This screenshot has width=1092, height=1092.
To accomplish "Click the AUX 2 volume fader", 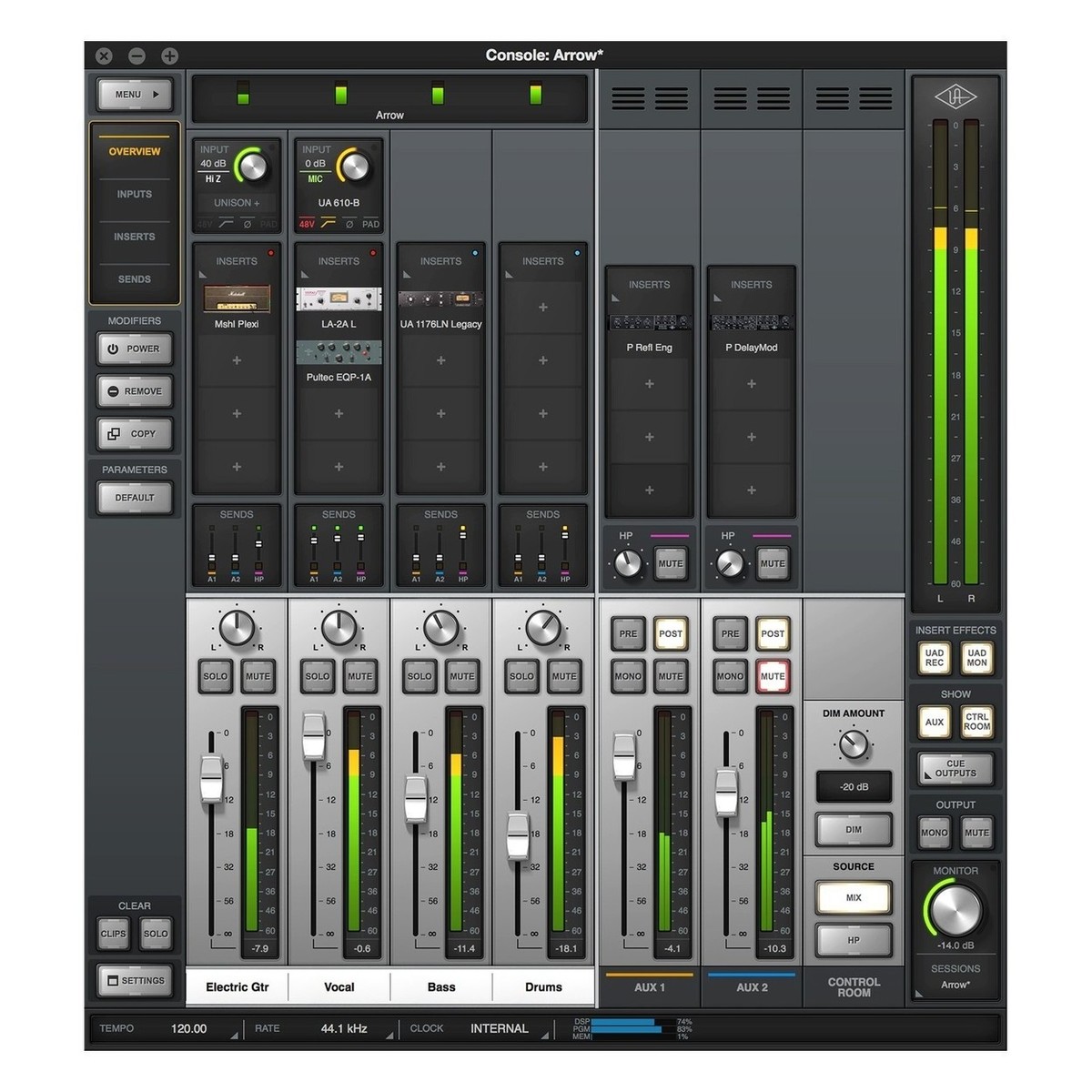I will (x=725, y=792).
